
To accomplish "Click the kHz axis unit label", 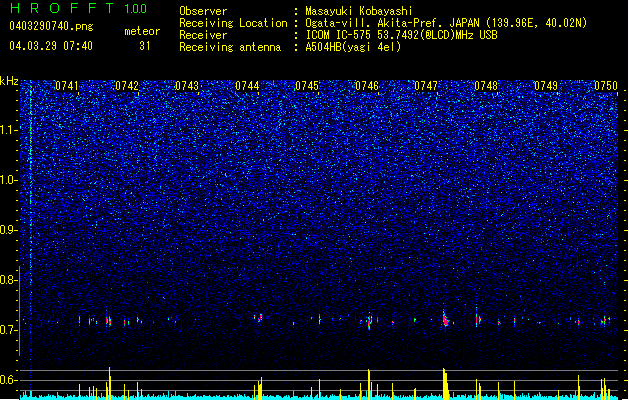I will pos(9,81).
